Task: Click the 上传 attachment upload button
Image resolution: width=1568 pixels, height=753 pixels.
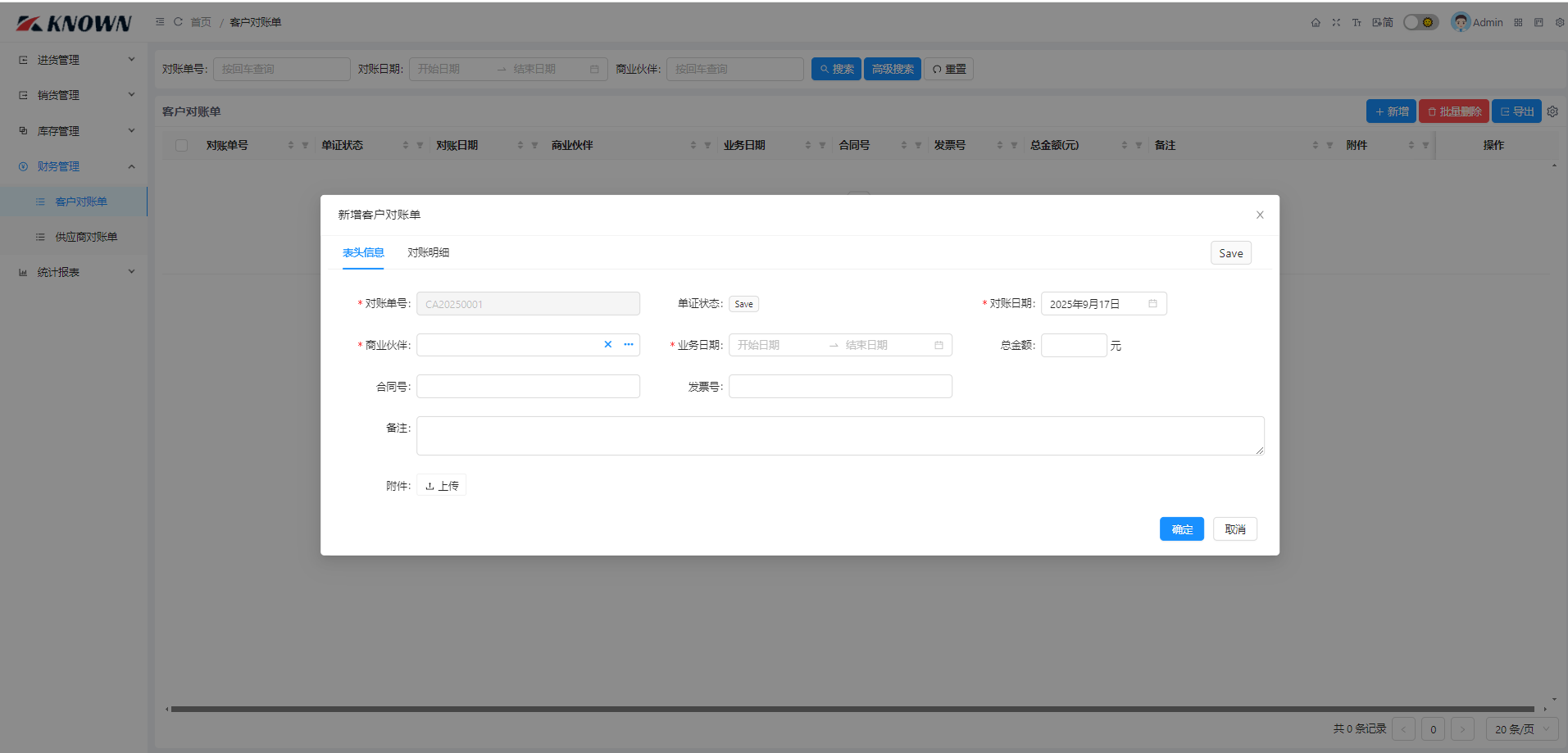Action: click(442, 486)
